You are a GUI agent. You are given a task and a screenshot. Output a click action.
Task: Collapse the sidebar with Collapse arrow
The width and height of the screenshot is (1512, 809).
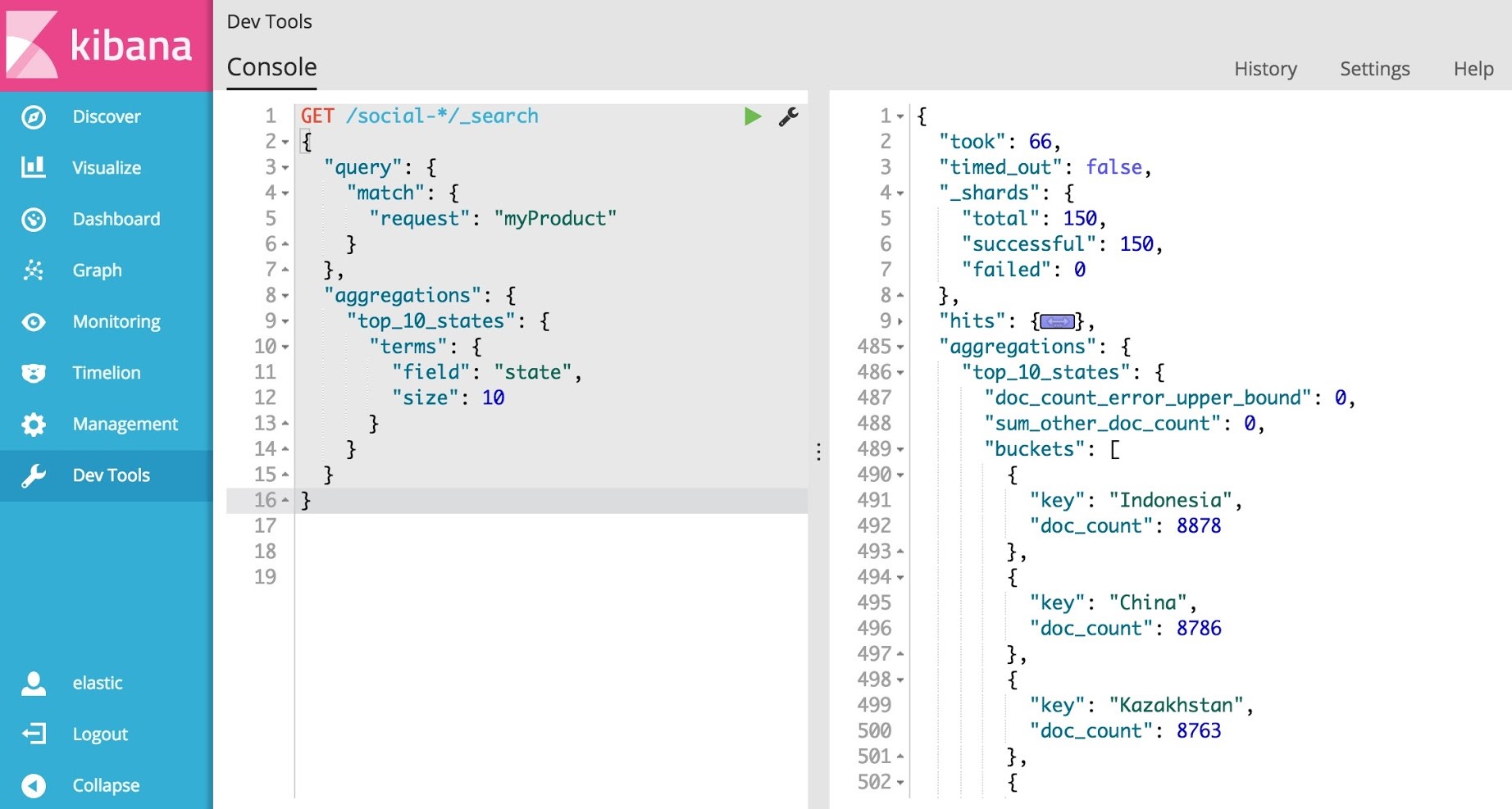[34, 785]
